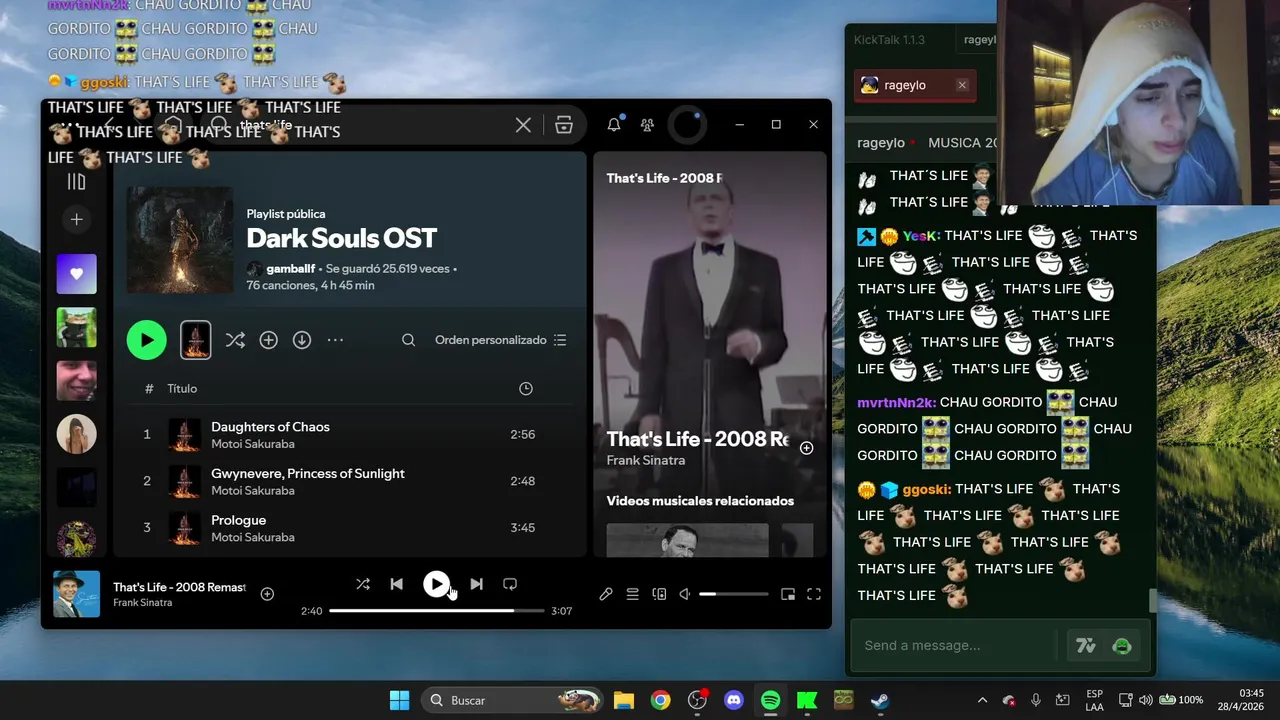Image resolution: width=1280 pixels, height=720 pixels.
Task: Open the Liked Songs heart playlist
Action: point(76,274)
